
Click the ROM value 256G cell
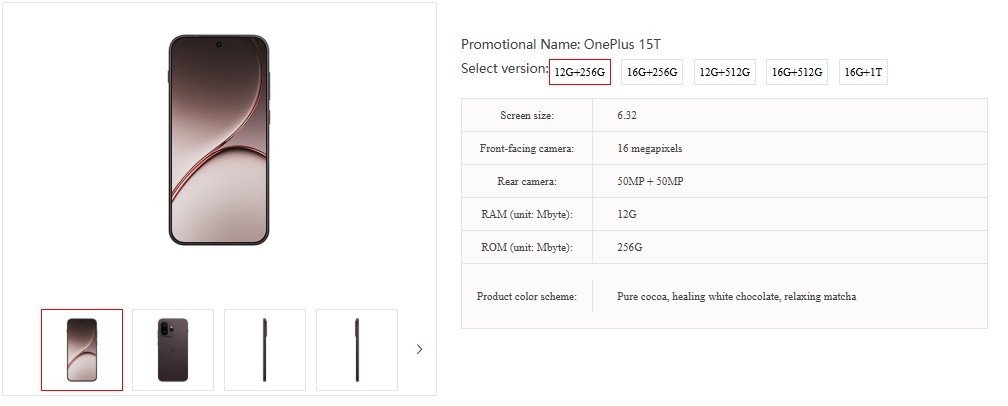click(630, 247)
